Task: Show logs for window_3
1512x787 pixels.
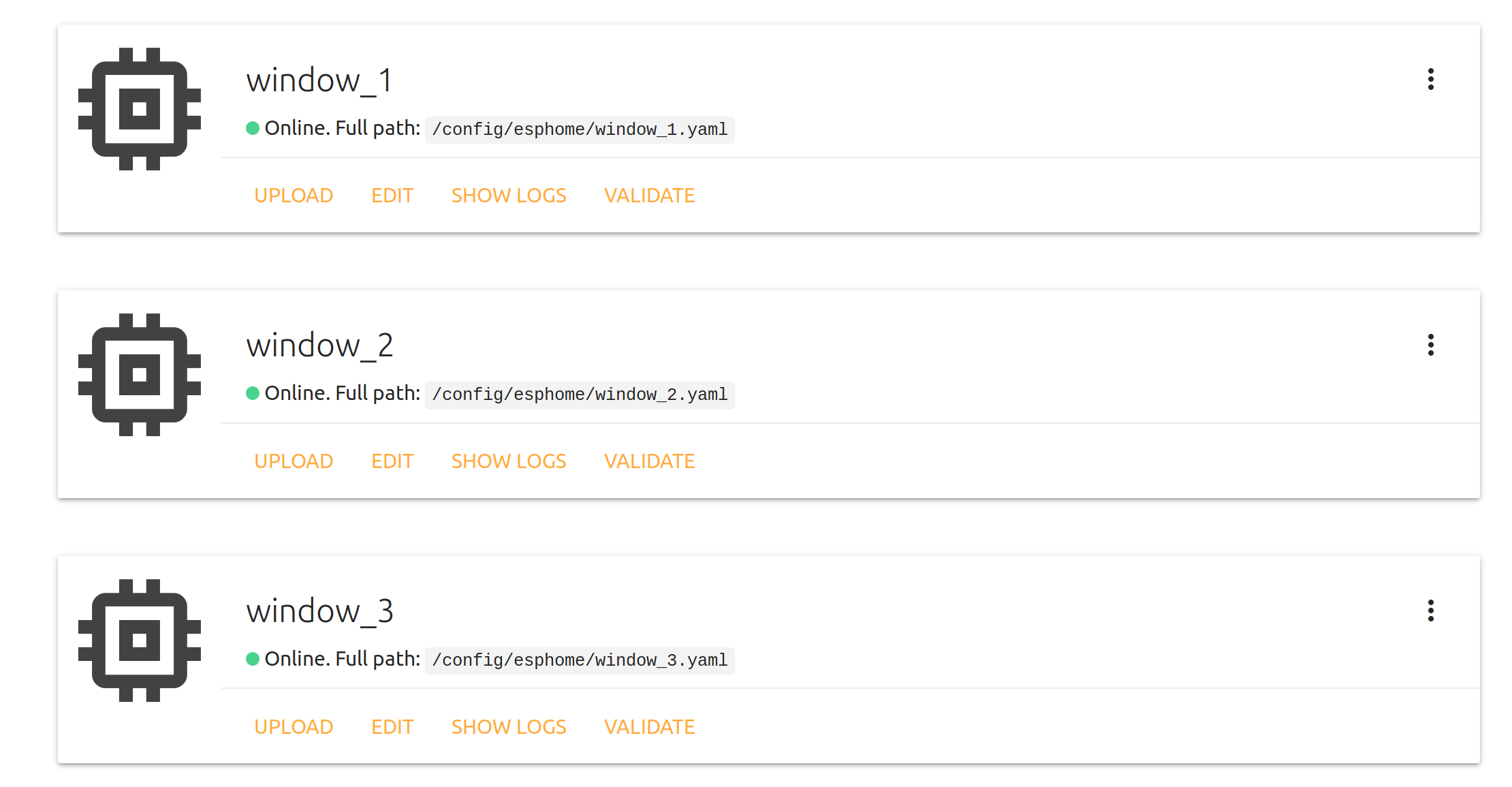Action: [x=509, y=727]
